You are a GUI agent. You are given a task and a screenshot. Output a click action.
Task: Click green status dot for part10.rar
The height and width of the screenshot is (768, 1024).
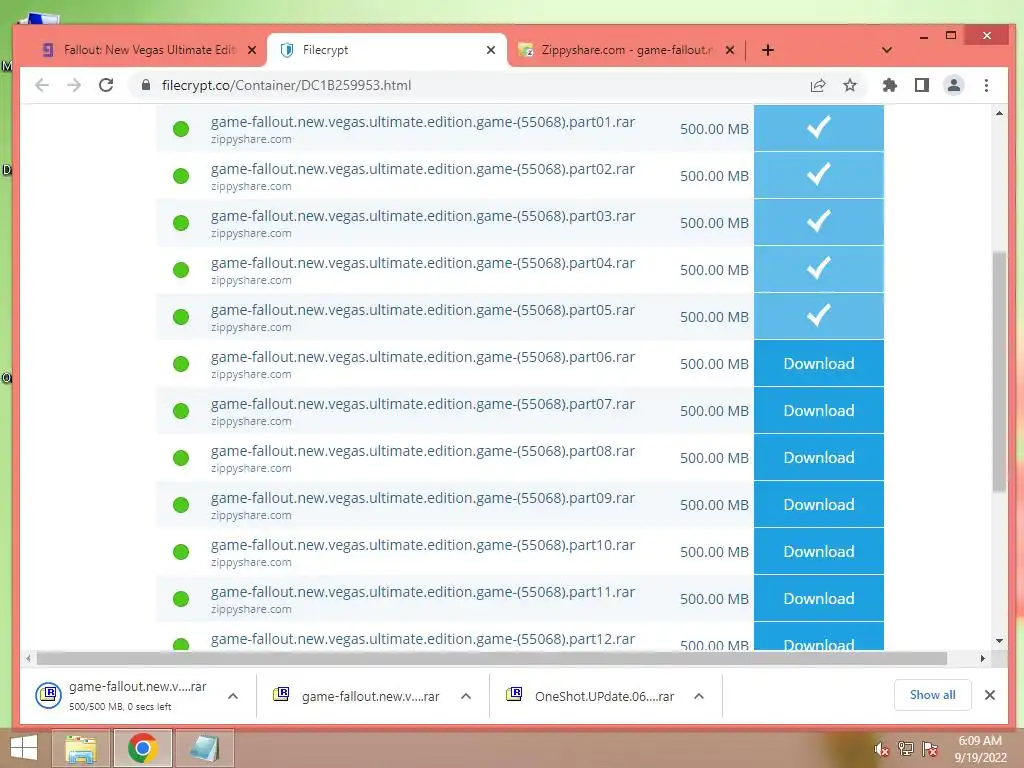[181, 552]
